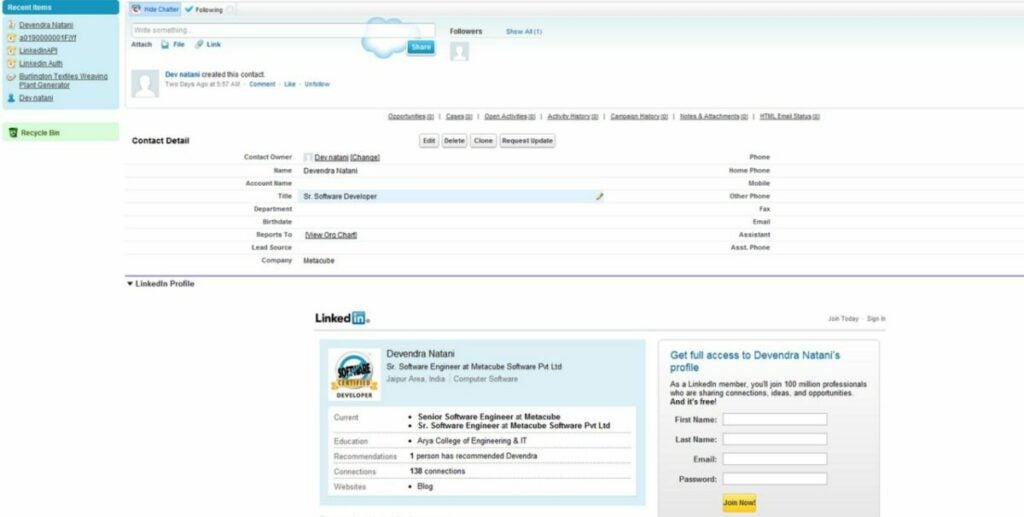Click the Blog website link
This screenshot has width=1024, height=517.
[x=425, y=486]
